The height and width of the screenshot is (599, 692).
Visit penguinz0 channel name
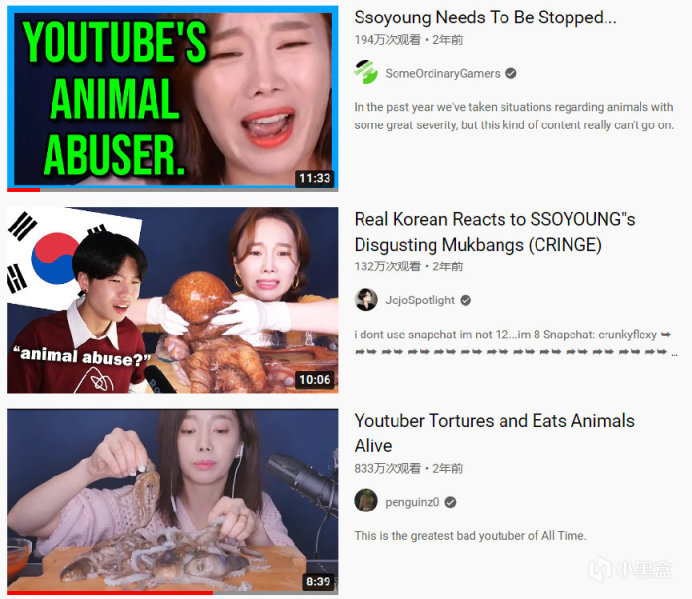412,502
